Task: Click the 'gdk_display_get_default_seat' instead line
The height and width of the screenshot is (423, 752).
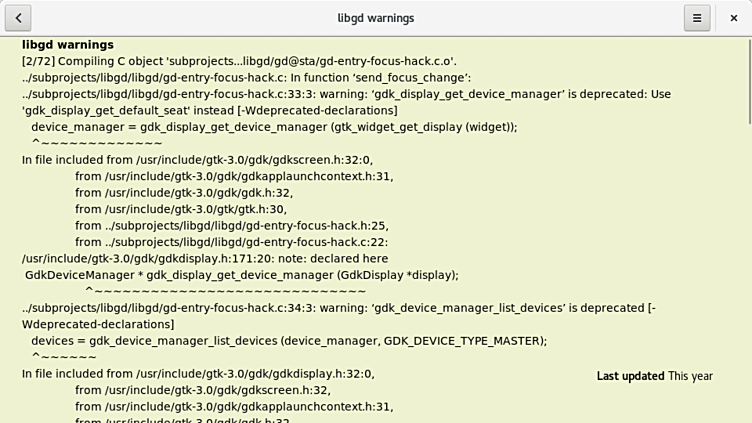Action: click(x=209, y=110)
